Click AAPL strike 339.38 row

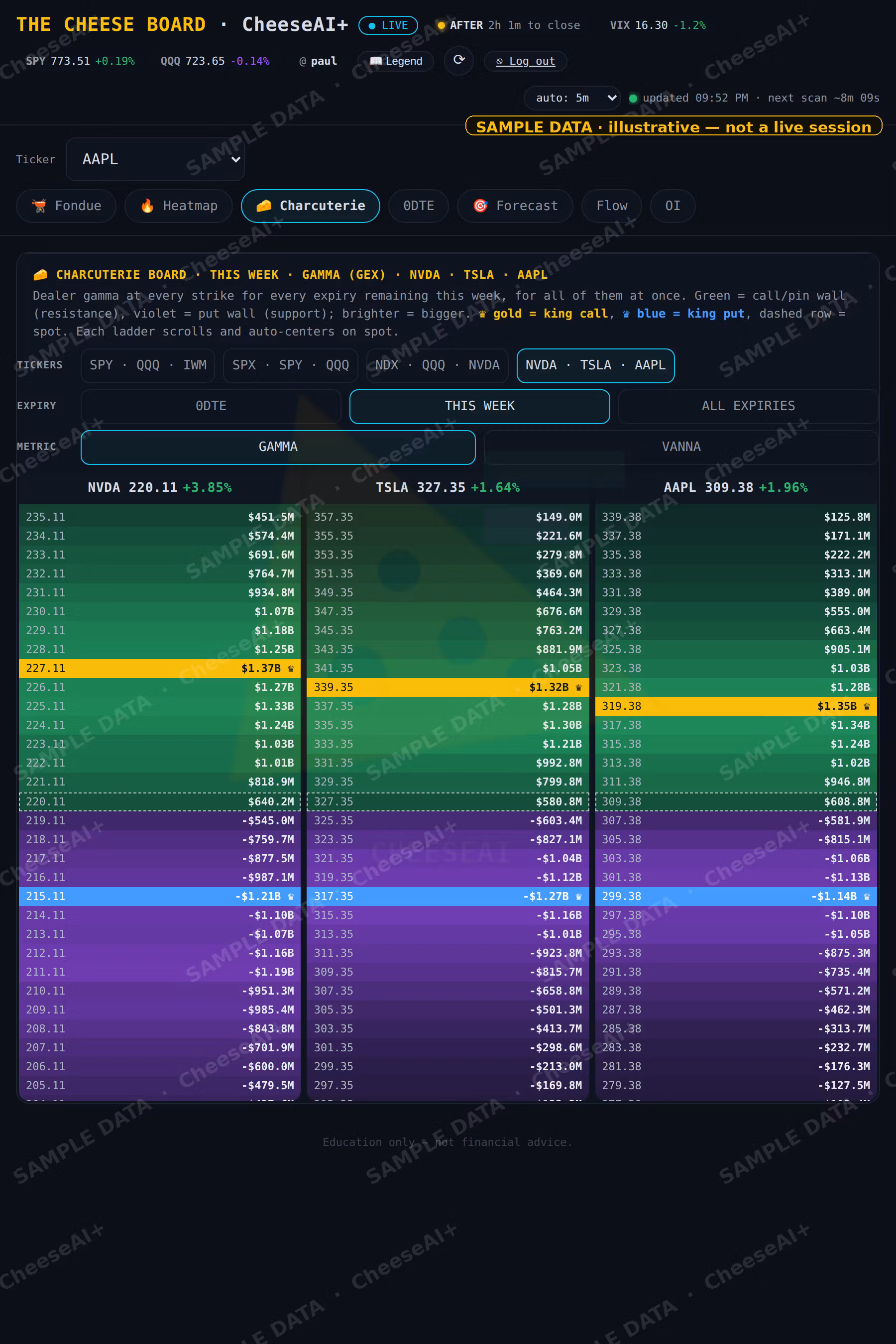tap(736, 517)
